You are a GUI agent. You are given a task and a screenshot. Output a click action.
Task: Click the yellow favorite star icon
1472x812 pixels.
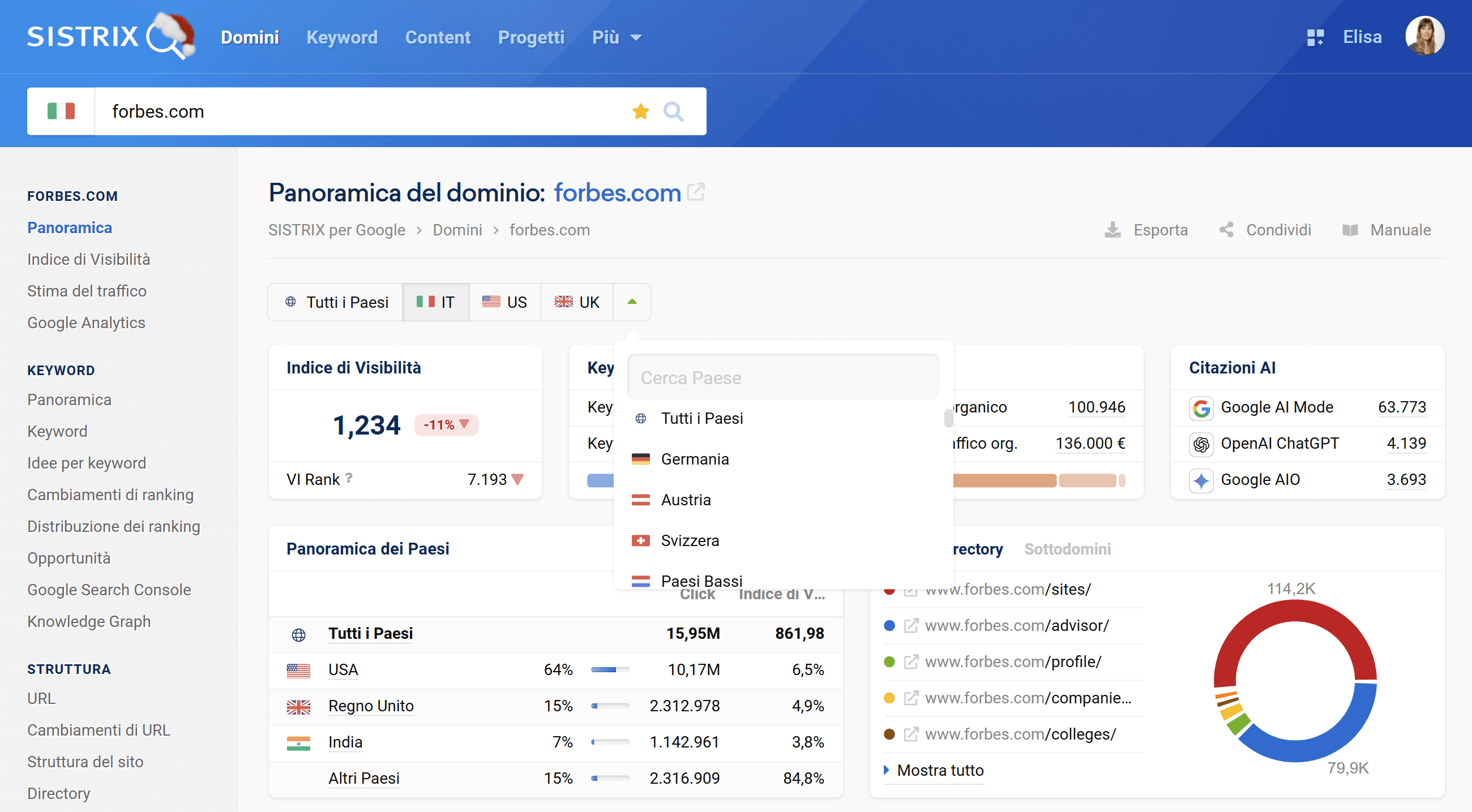[x=640, y=111]
